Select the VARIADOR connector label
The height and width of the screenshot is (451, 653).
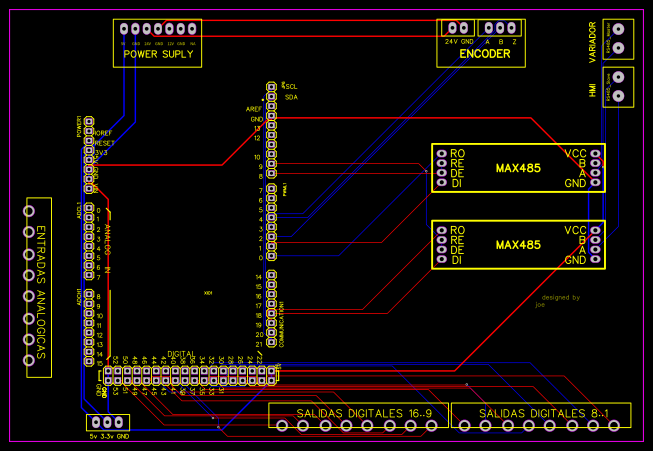pyautogui.click(x=593, y=42)
